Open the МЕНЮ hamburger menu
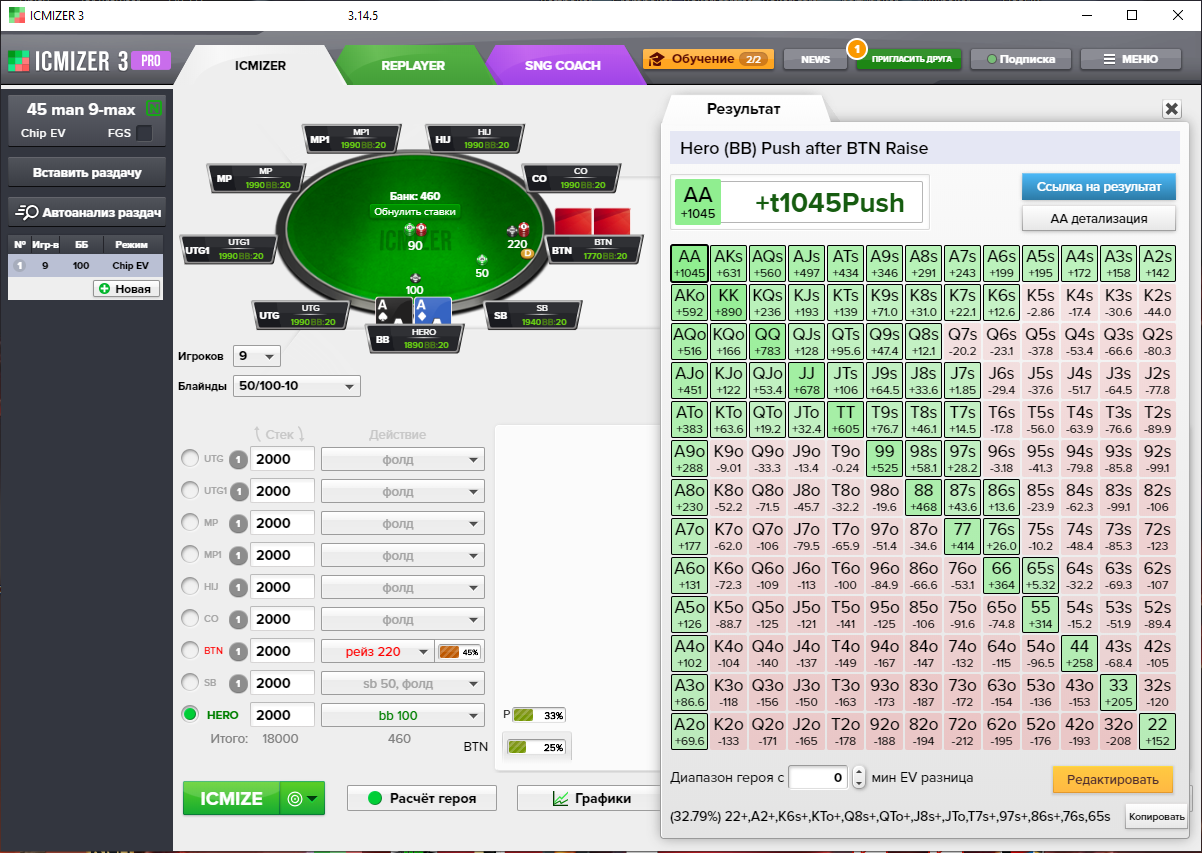Image resolution: width=1202 pixels, height=853 pixels. point(1129,59)
